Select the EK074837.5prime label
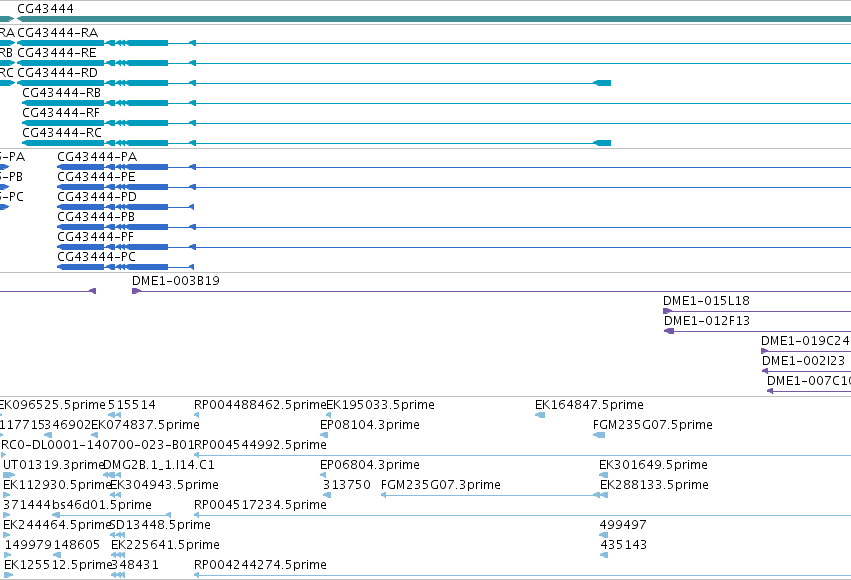This screenshot has height=580, width=851. [145, 425]
